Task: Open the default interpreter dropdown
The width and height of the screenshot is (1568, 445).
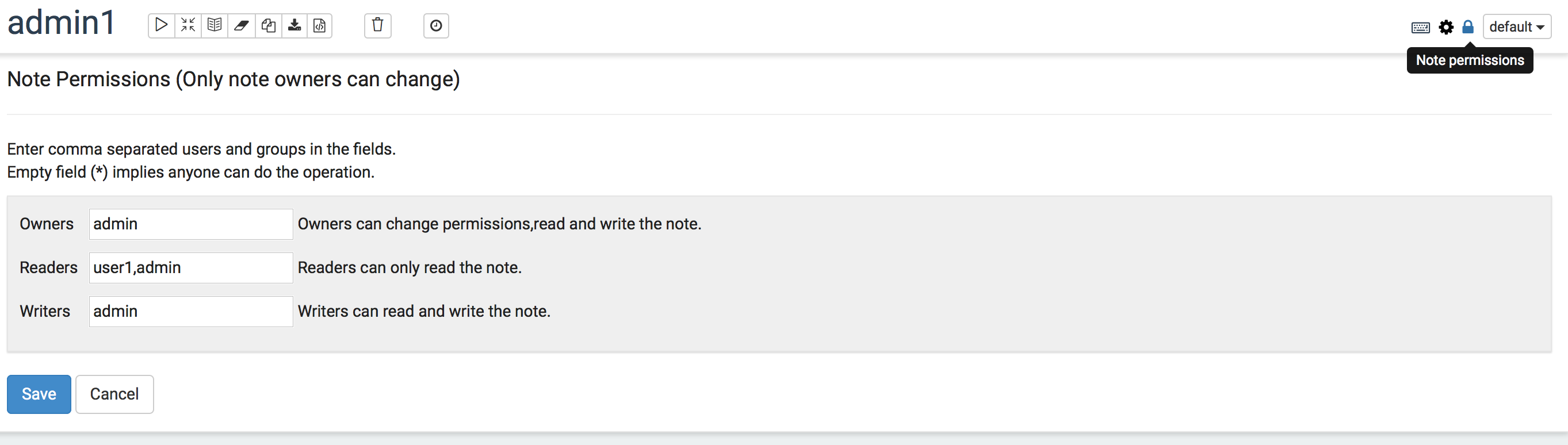Action: pyautogui.click(x=1516, y=26)
